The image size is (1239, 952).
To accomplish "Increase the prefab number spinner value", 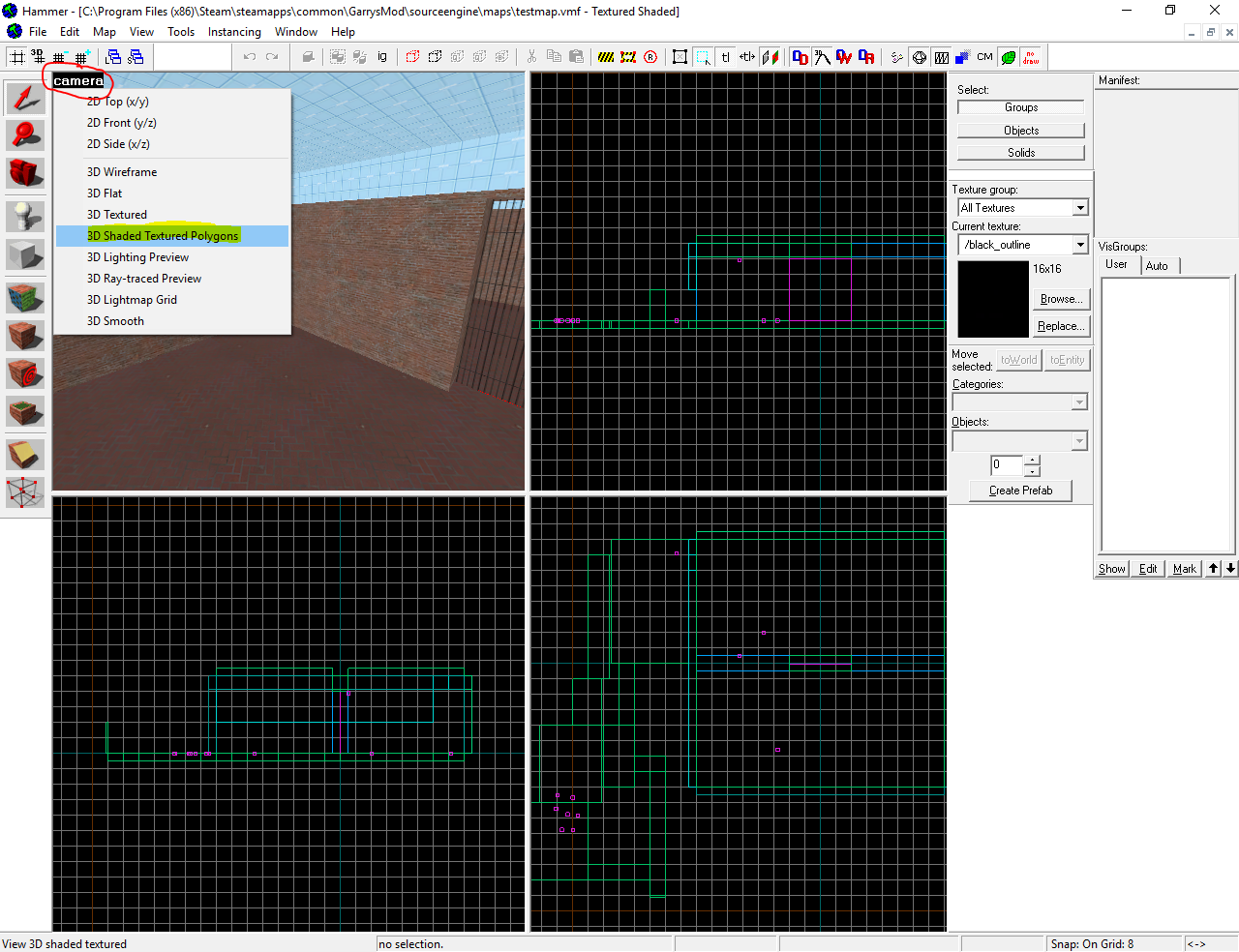I will pyautogui.click(x=1033, y=460).
